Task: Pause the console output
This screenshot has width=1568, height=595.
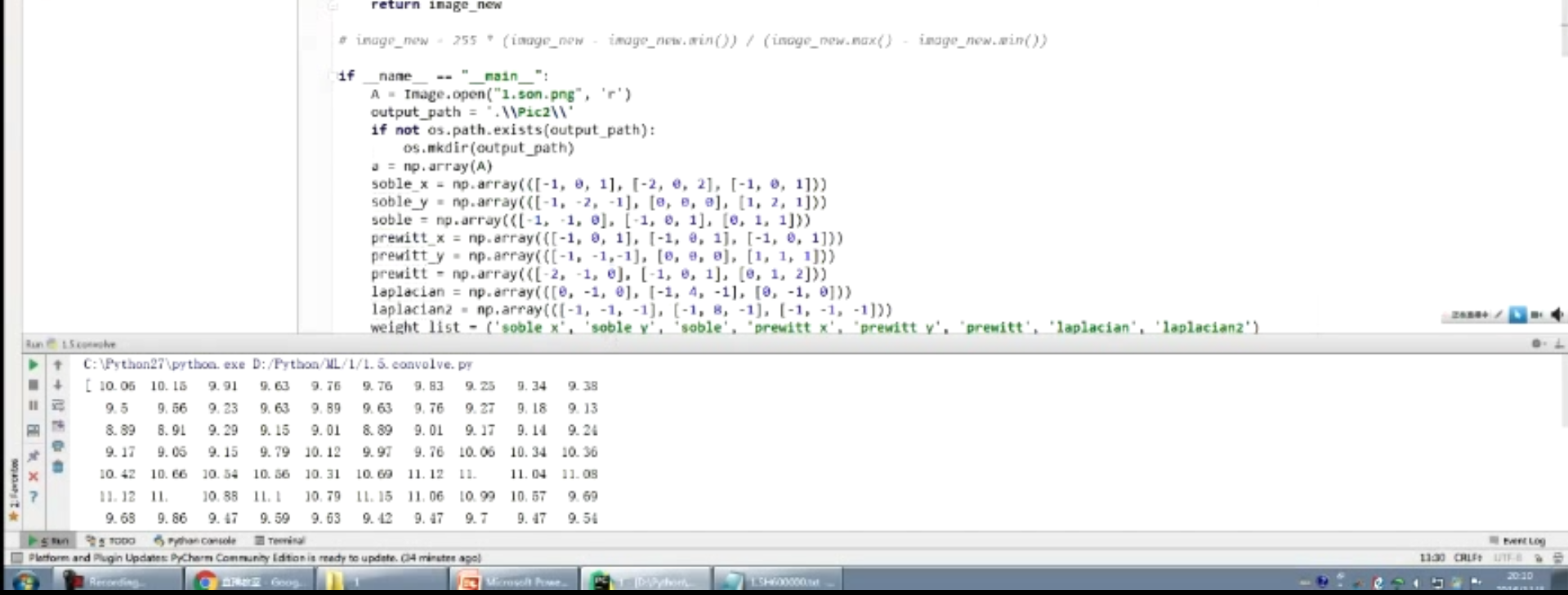Action: pyautogui.click(x=33, y=406)
